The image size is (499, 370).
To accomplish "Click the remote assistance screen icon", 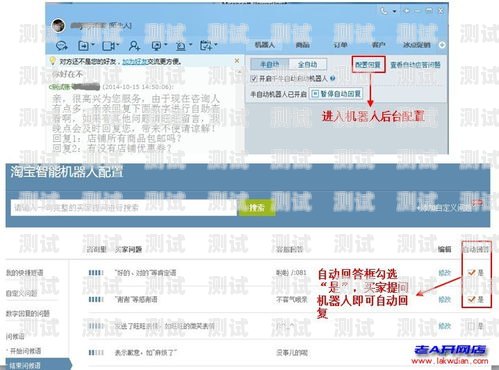I will point(156,46).
